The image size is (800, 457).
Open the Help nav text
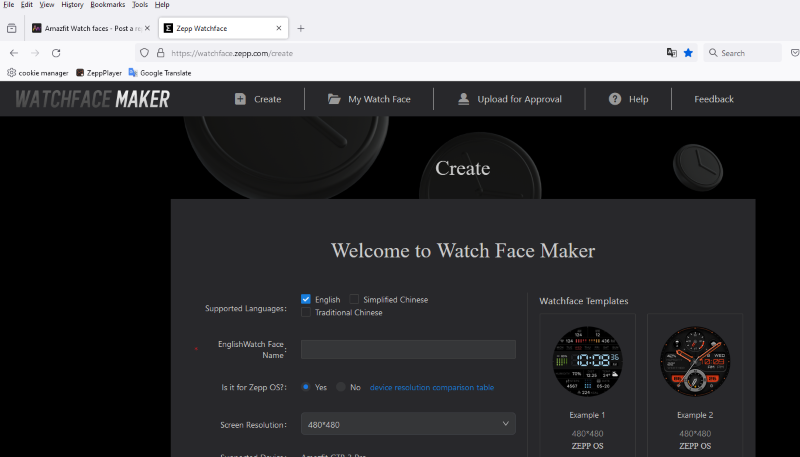point(638,99)
